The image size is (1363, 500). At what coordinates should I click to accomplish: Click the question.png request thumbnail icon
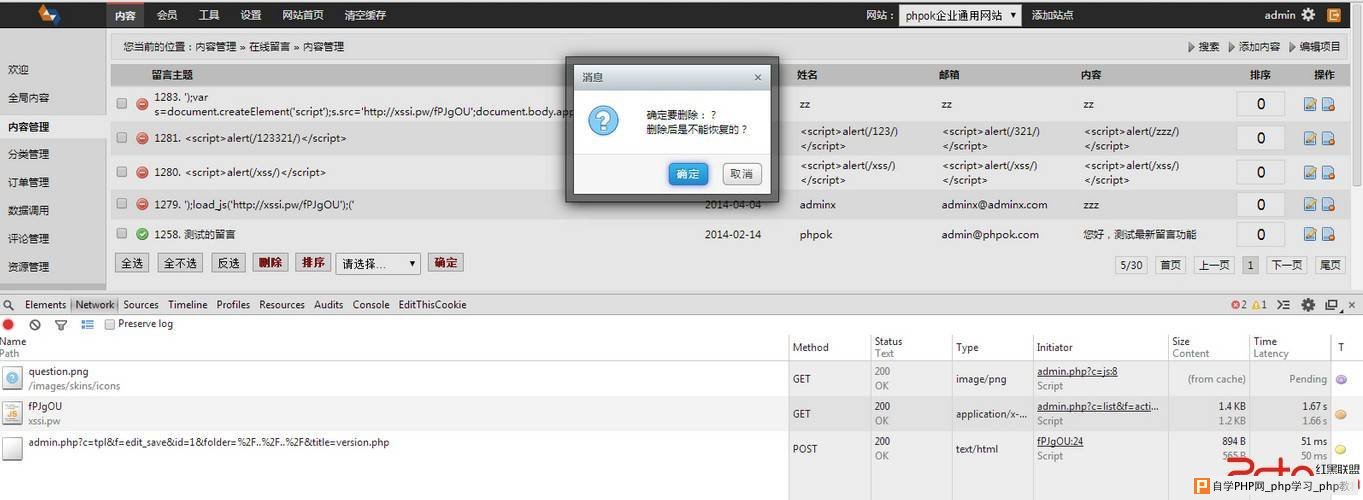coord(12,377)
